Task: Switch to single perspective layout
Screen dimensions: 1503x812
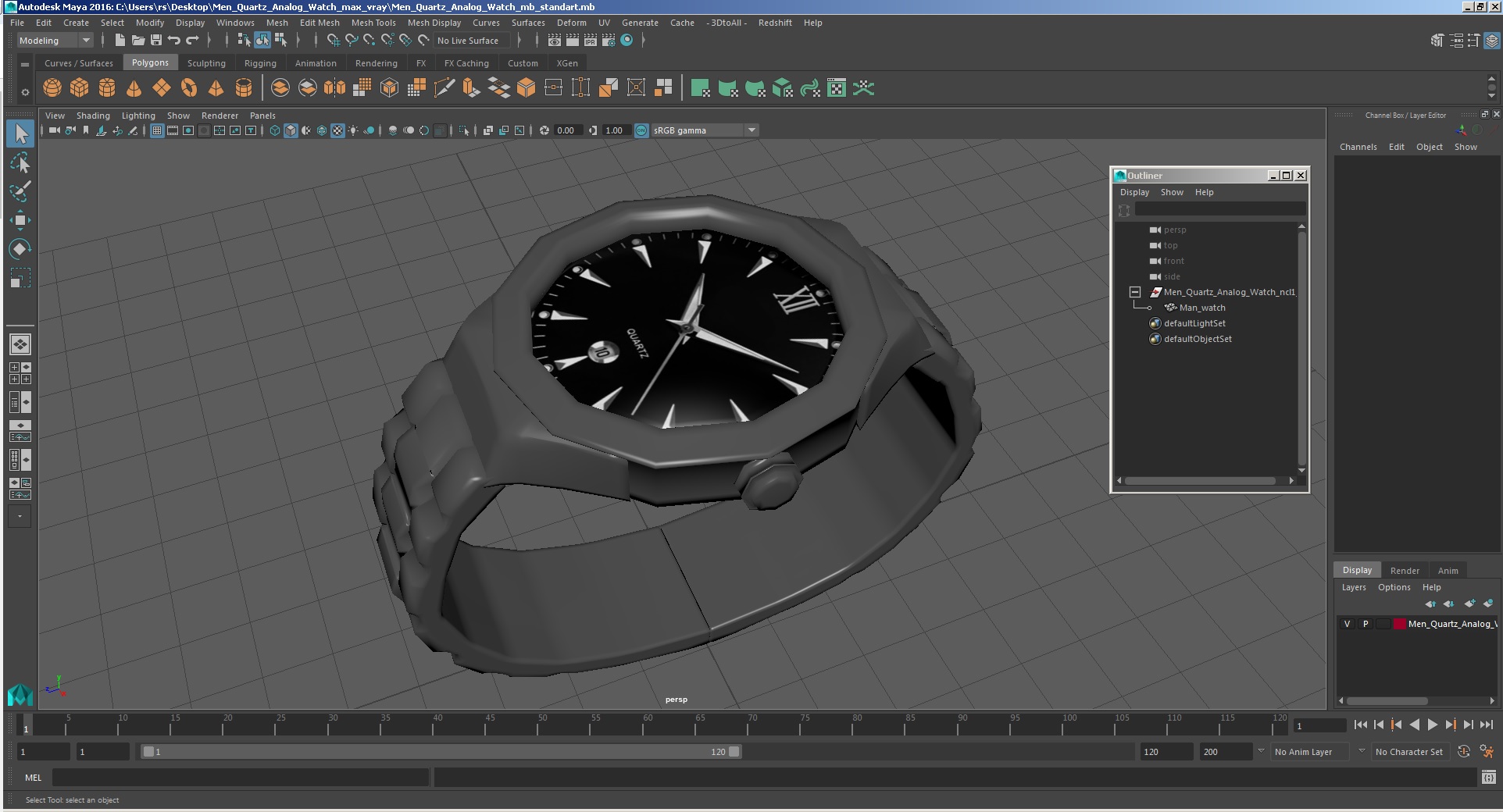Action: (20, 344)
